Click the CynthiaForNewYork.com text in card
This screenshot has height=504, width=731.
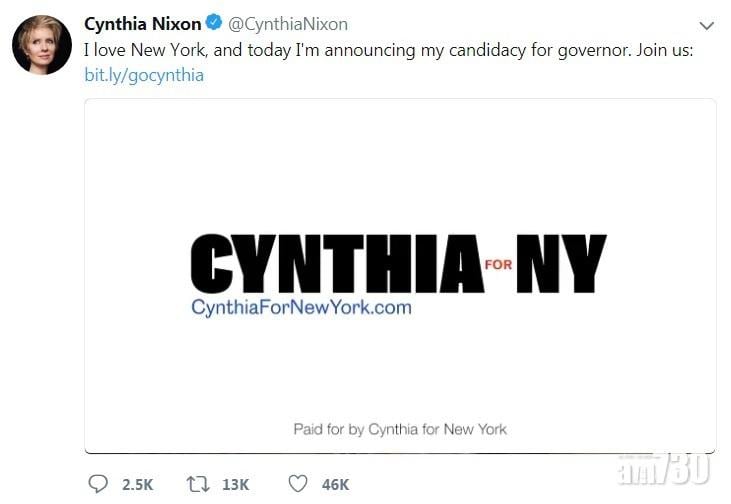[301, 308]
